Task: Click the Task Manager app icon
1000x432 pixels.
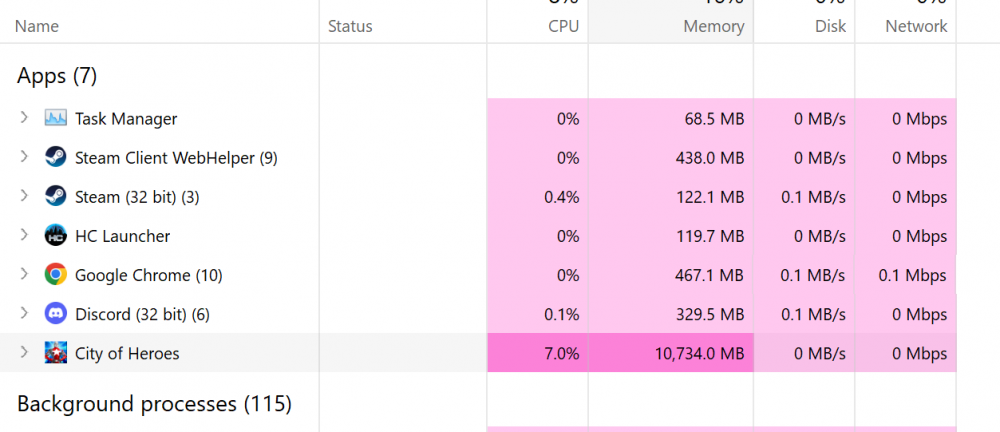Action: coord(56,119)
